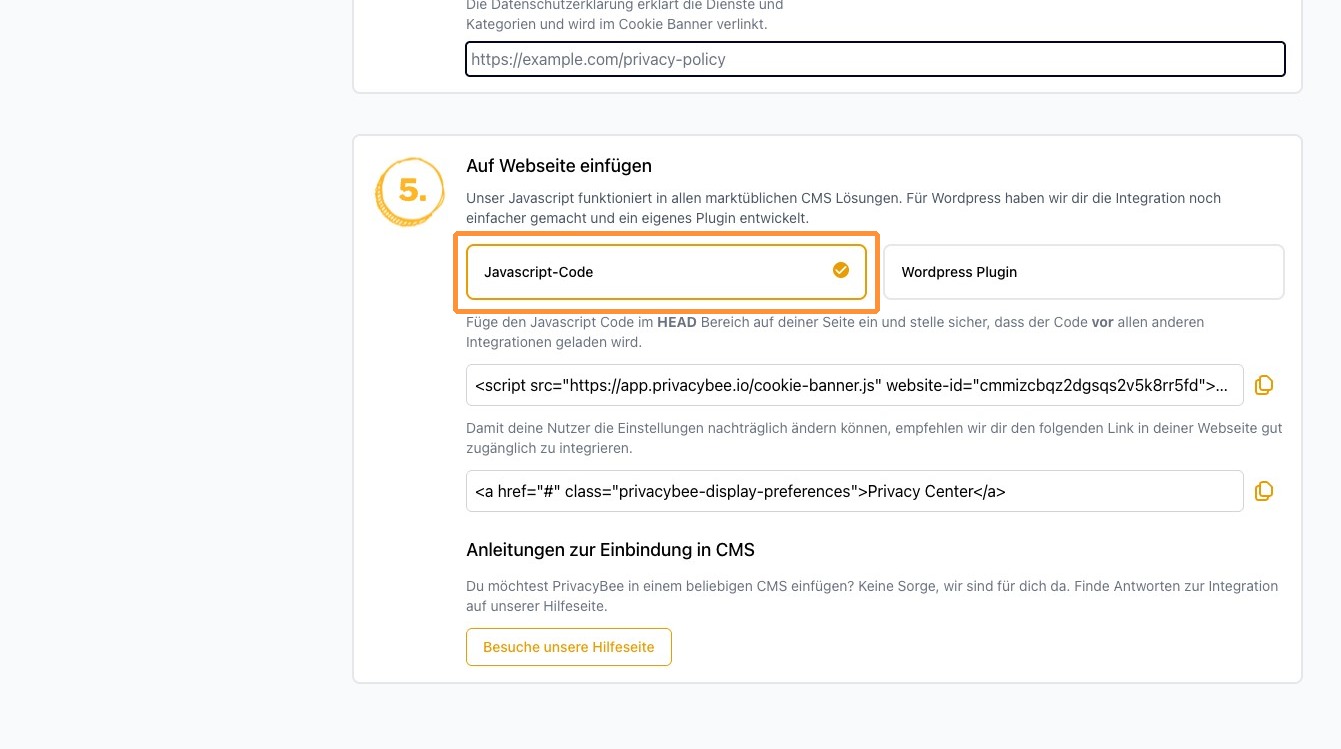Viewport: 1341px width, 749px height.
Task: Choose the Wordpress Plugin integration option
Action: coord(1084,272)
